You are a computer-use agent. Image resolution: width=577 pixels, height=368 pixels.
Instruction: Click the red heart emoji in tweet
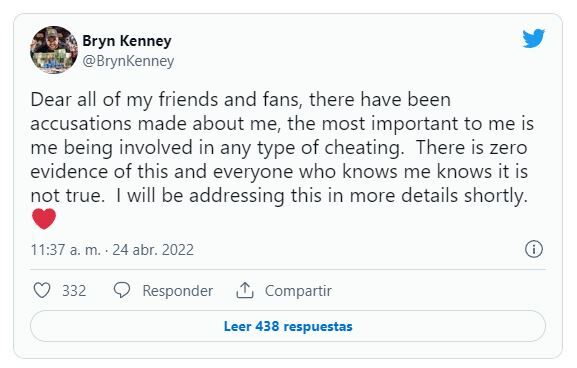coord(44,219)
